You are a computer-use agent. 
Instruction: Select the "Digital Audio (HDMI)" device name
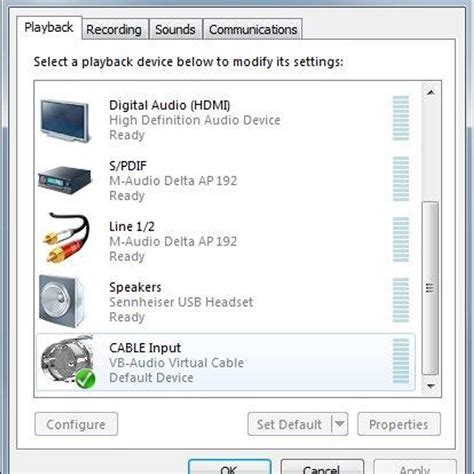click(x=170, y=105)
